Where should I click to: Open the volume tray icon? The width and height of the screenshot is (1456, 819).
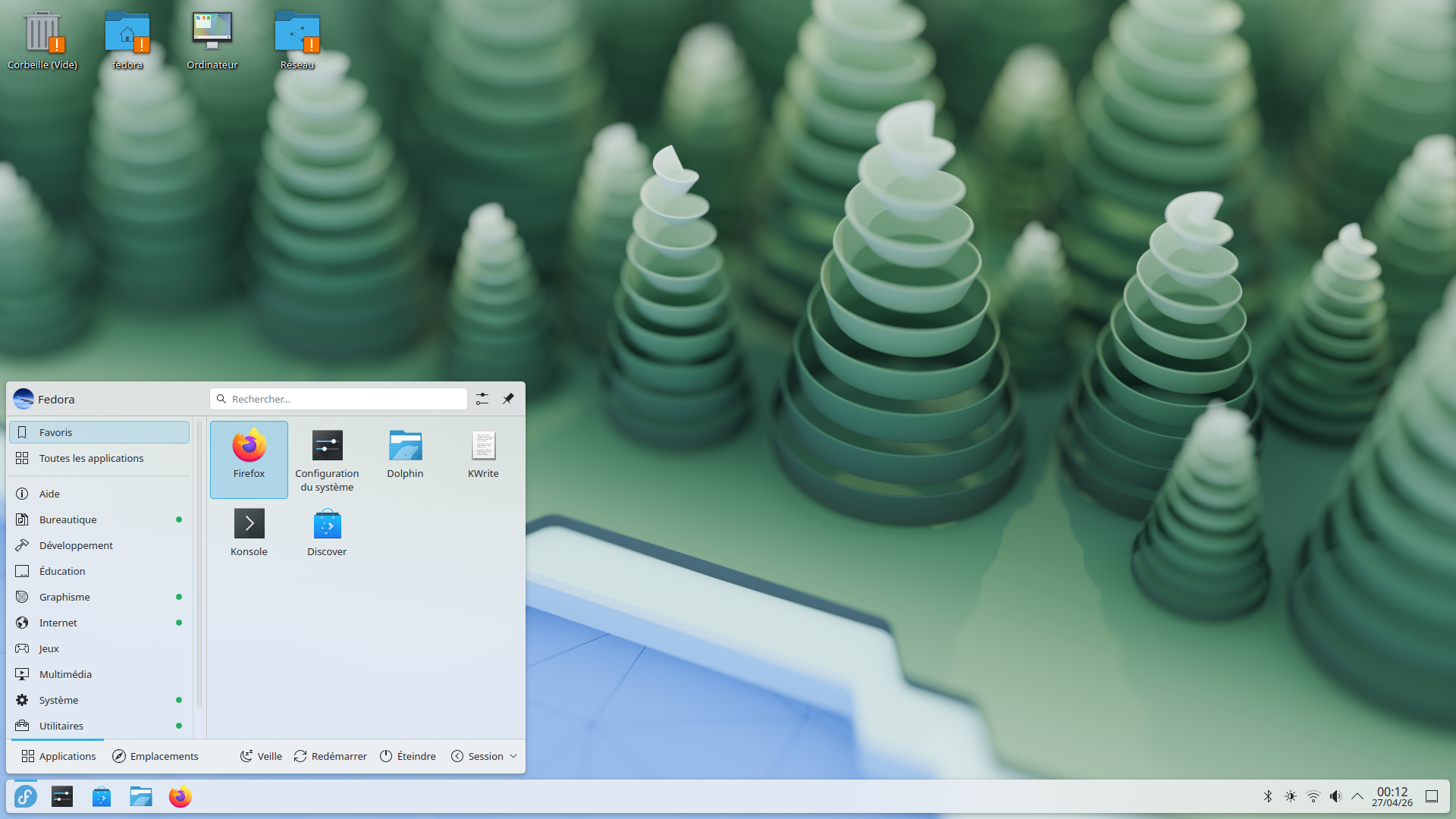coord(1335,796)
